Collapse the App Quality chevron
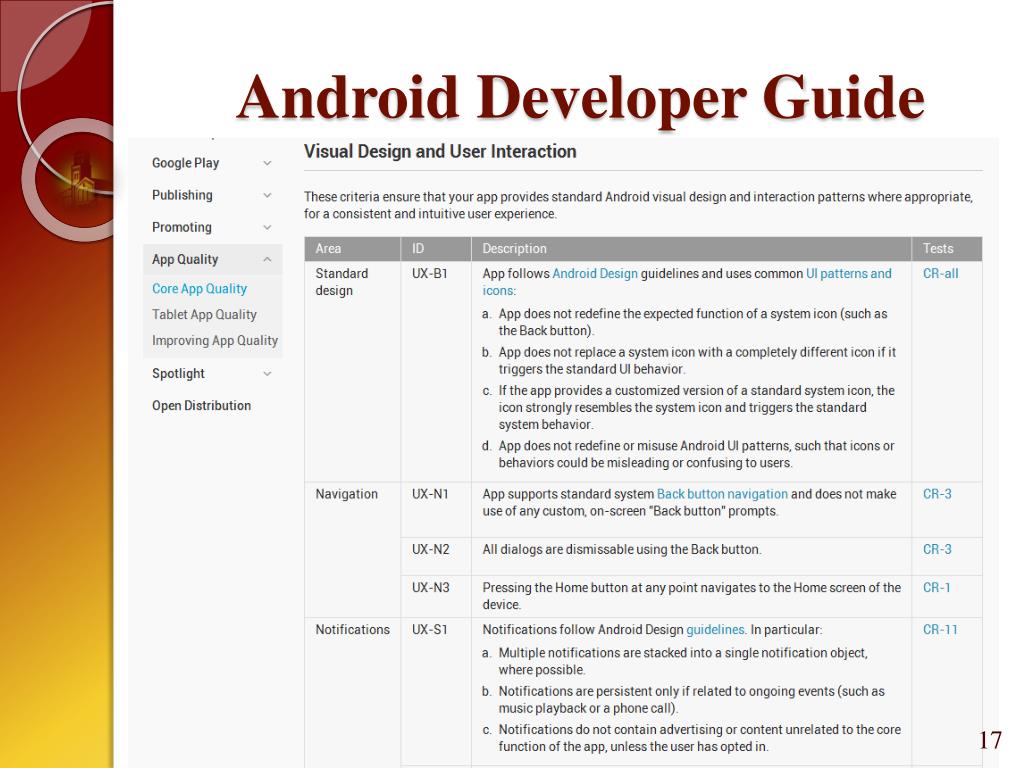Screen dimensions: 1024x768 (x=267, y=259)
